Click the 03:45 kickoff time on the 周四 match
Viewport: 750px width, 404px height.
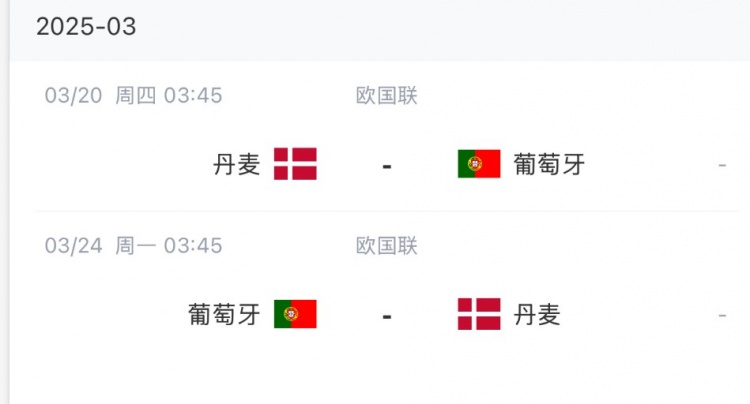click(x=193, y=96)
